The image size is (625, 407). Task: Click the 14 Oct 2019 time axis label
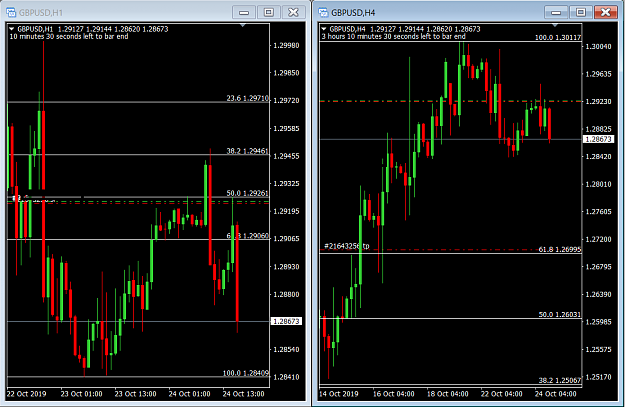(x=339, y=394)
